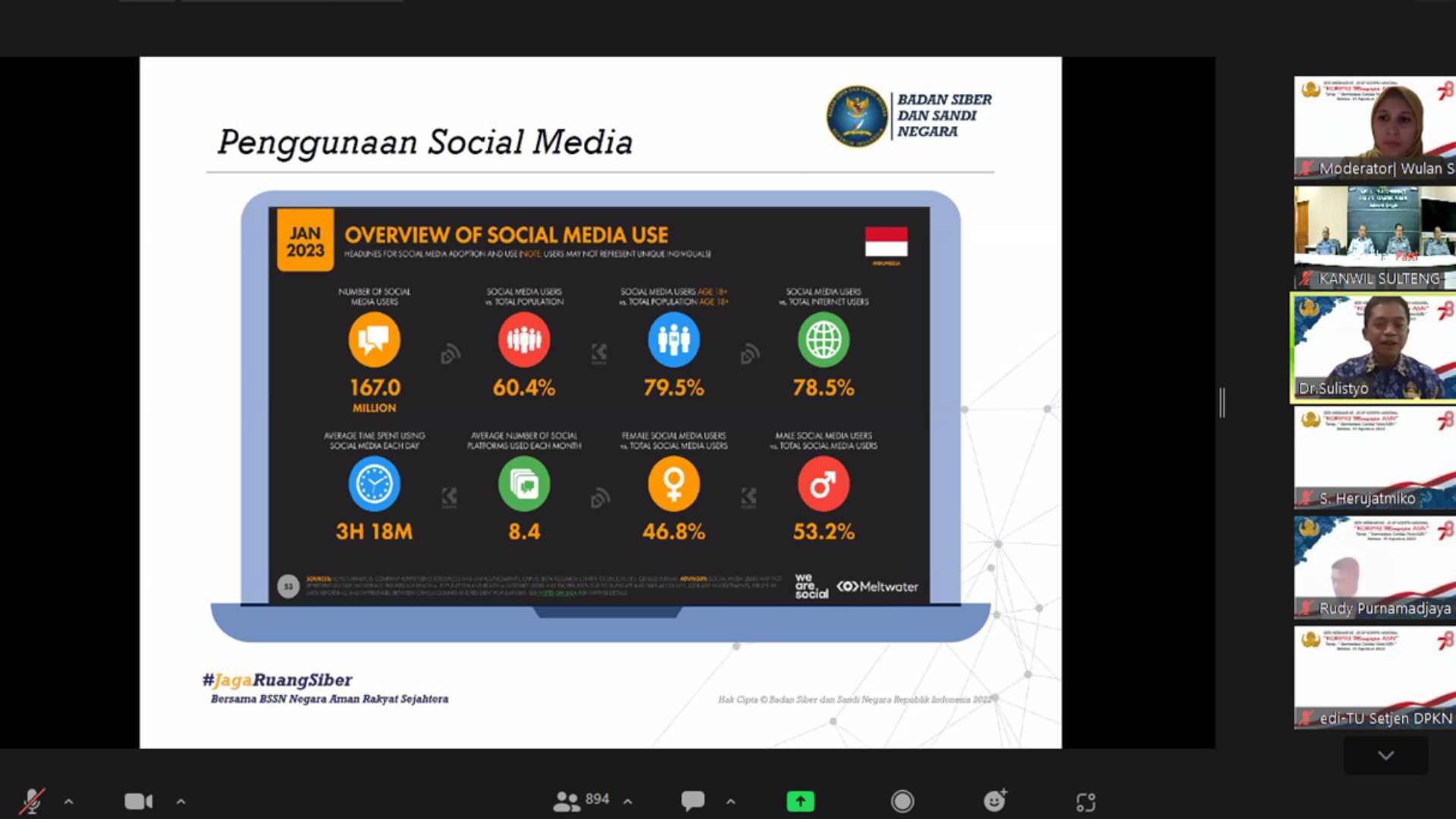Click the apps icon in toolbar
Viewport: 1456px width, 819px height.
(1085, 802)
